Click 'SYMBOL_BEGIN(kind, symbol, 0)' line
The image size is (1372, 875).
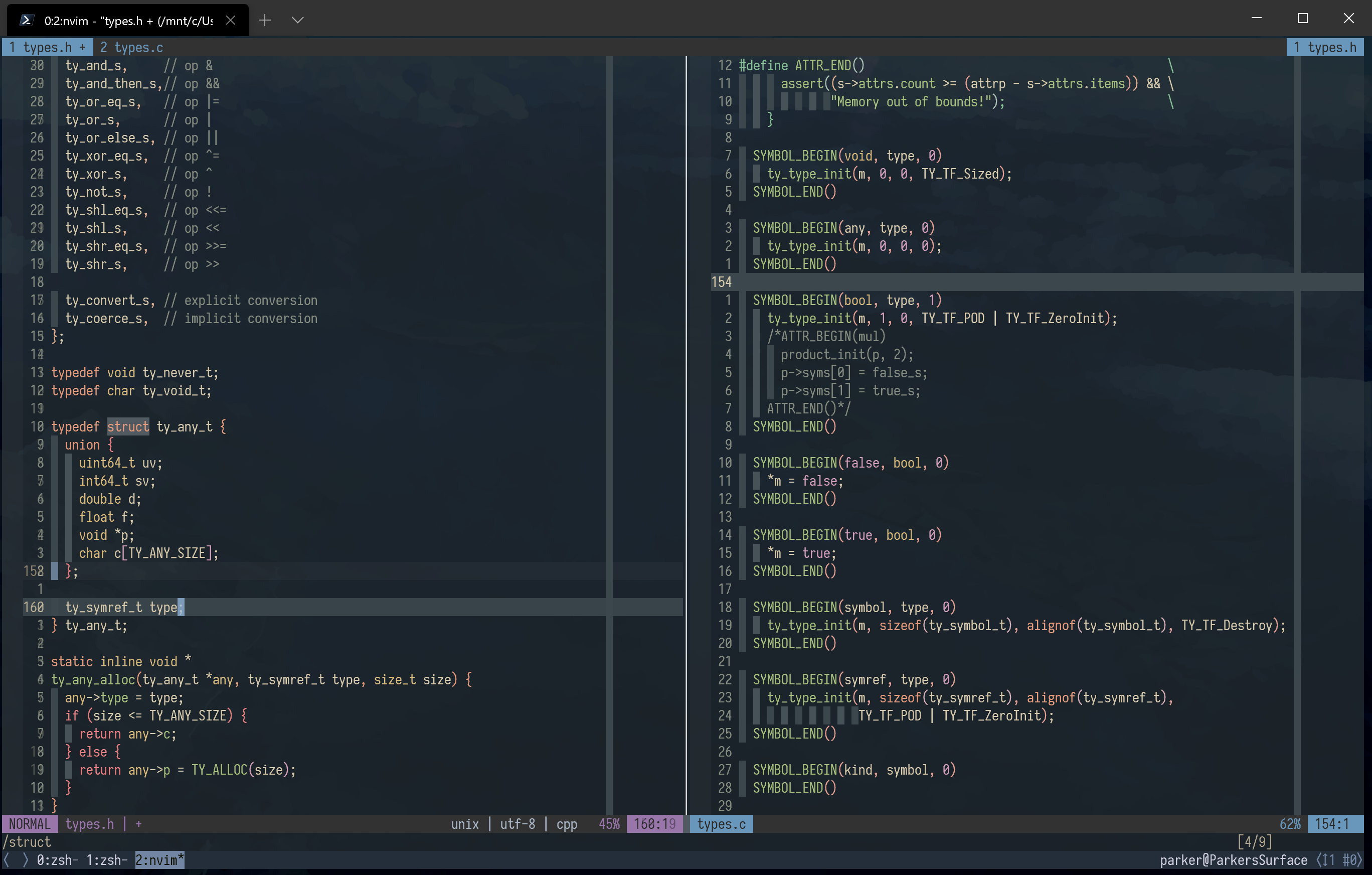(x=854, y=770)
